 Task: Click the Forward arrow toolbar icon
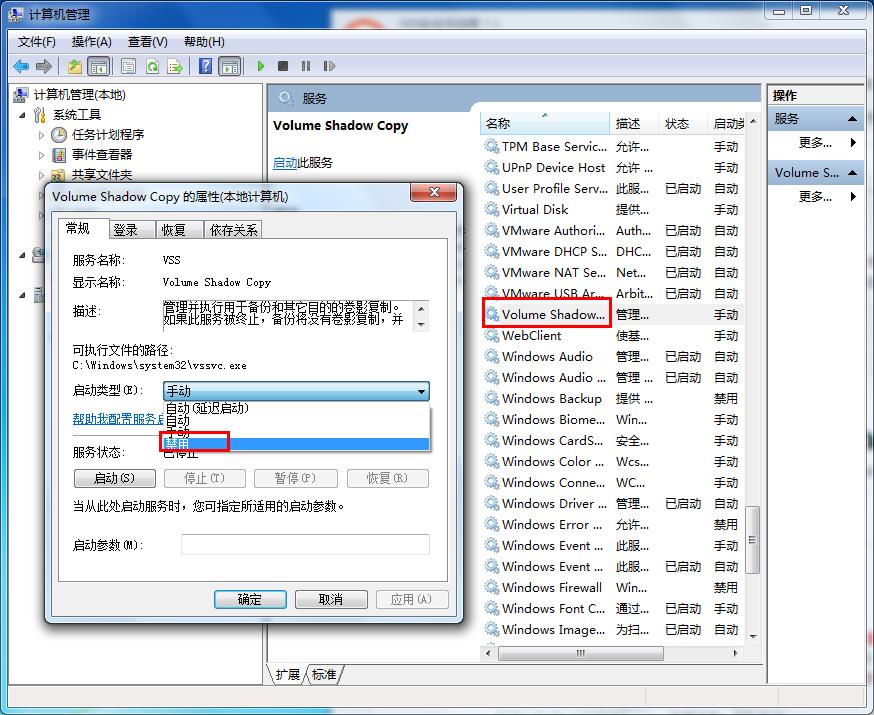pos(44,67)
